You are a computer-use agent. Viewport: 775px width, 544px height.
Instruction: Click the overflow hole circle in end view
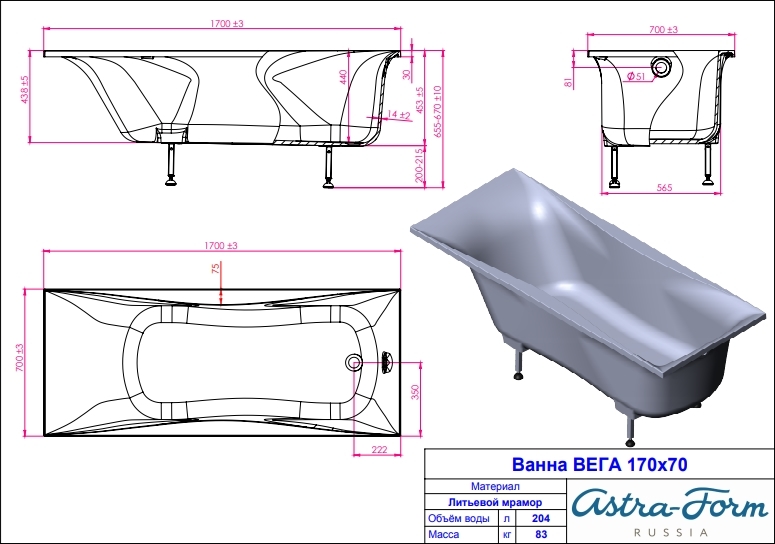[x=661, y=69]
